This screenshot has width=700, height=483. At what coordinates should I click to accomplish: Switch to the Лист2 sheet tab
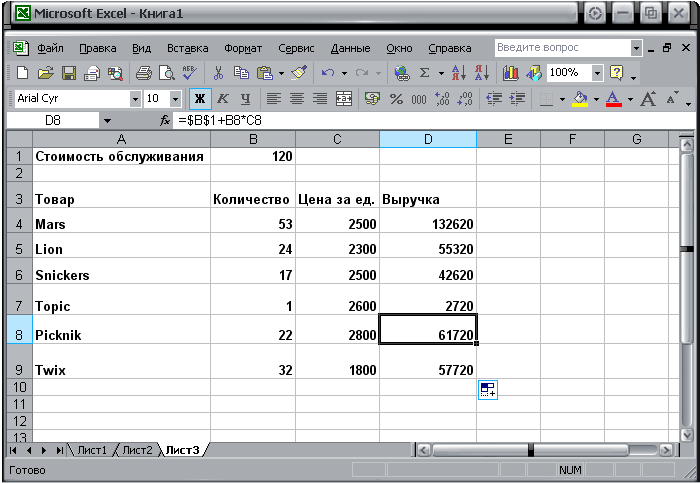pyautogui.click(x=137, y=450)
